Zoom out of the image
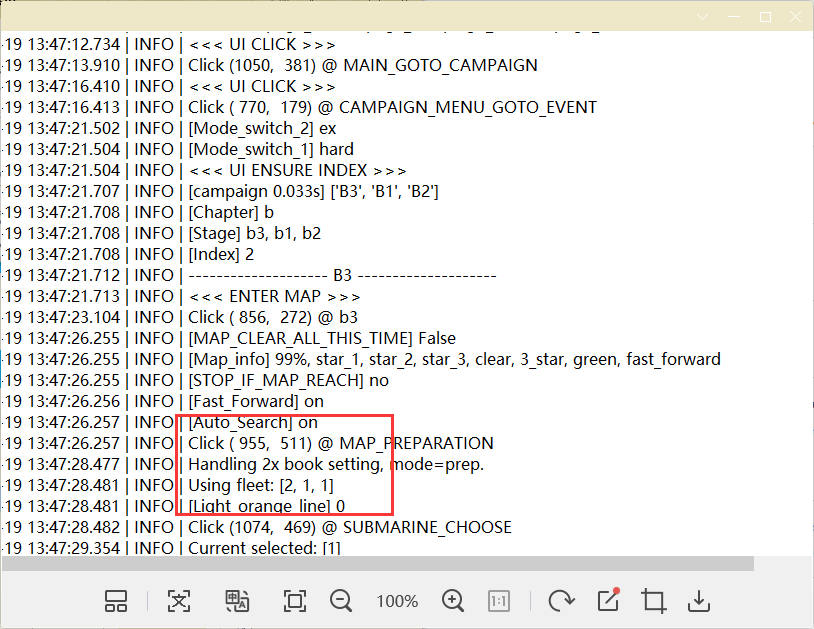Screen dimensions: 814x629 pos(341,601)
